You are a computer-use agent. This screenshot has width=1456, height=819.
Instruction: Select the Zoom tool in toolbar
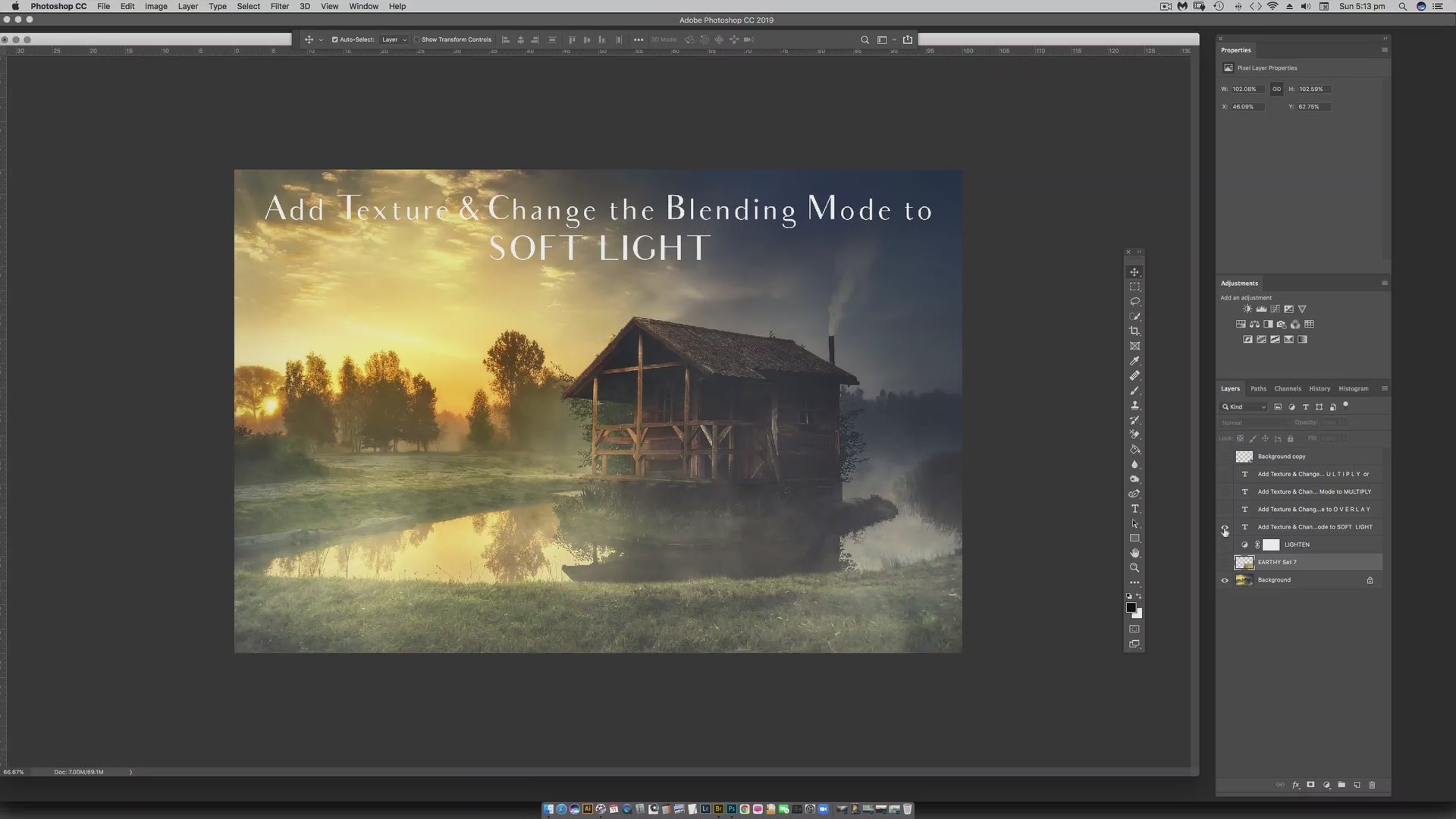pyautogui.click(x=1134, y=568)
